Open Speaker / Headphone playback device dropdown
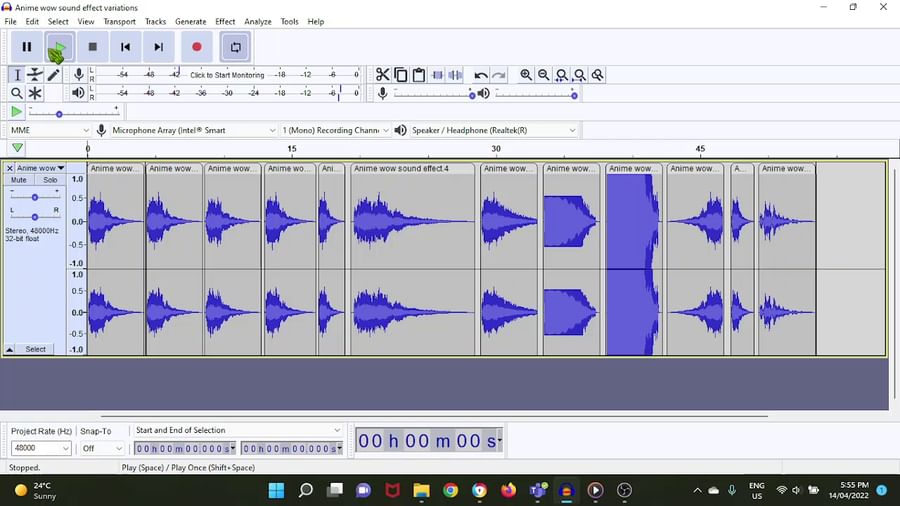 click(x=492, y=130)
